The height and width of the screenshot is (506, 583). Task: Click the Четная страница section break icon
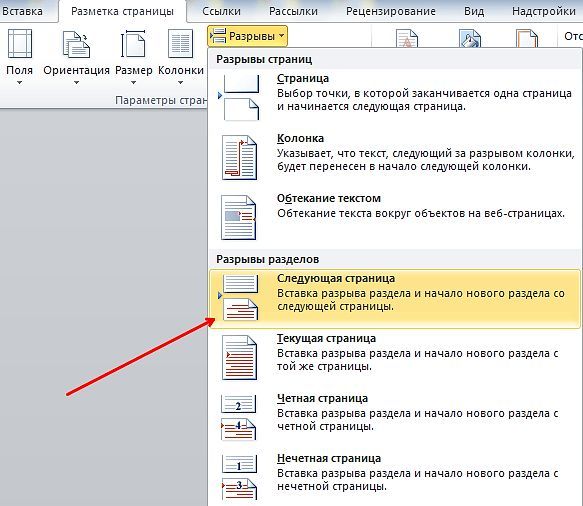(x=239, y=417)
